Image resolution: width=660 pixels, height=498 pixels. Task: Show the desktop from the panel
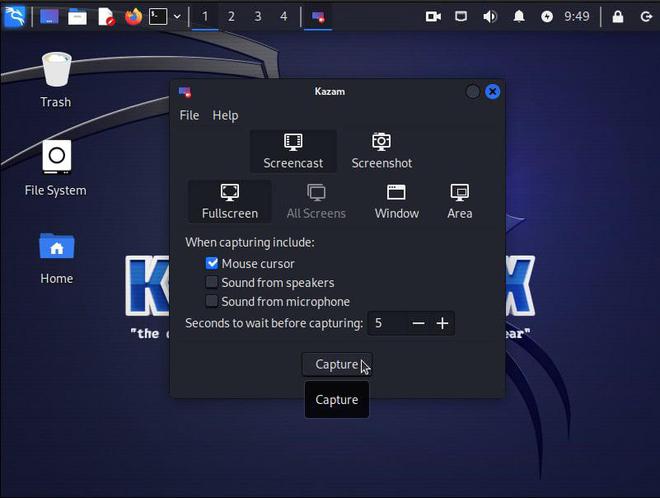point(49,17)
